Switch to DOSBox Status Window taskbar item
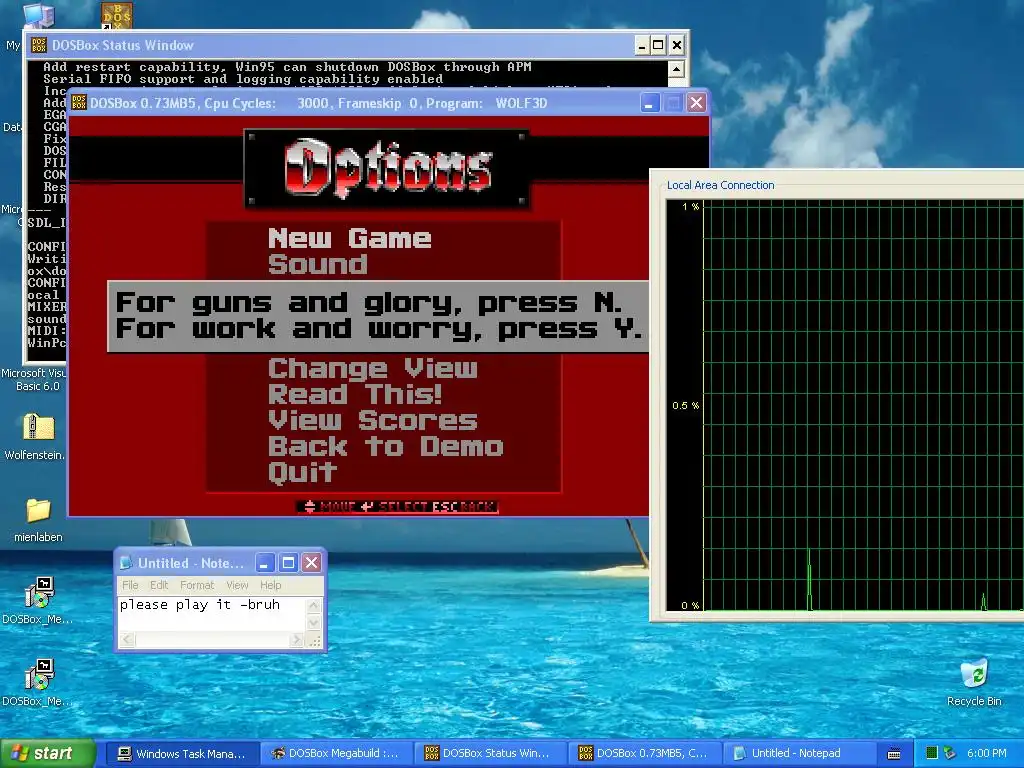 coord(489,754)
